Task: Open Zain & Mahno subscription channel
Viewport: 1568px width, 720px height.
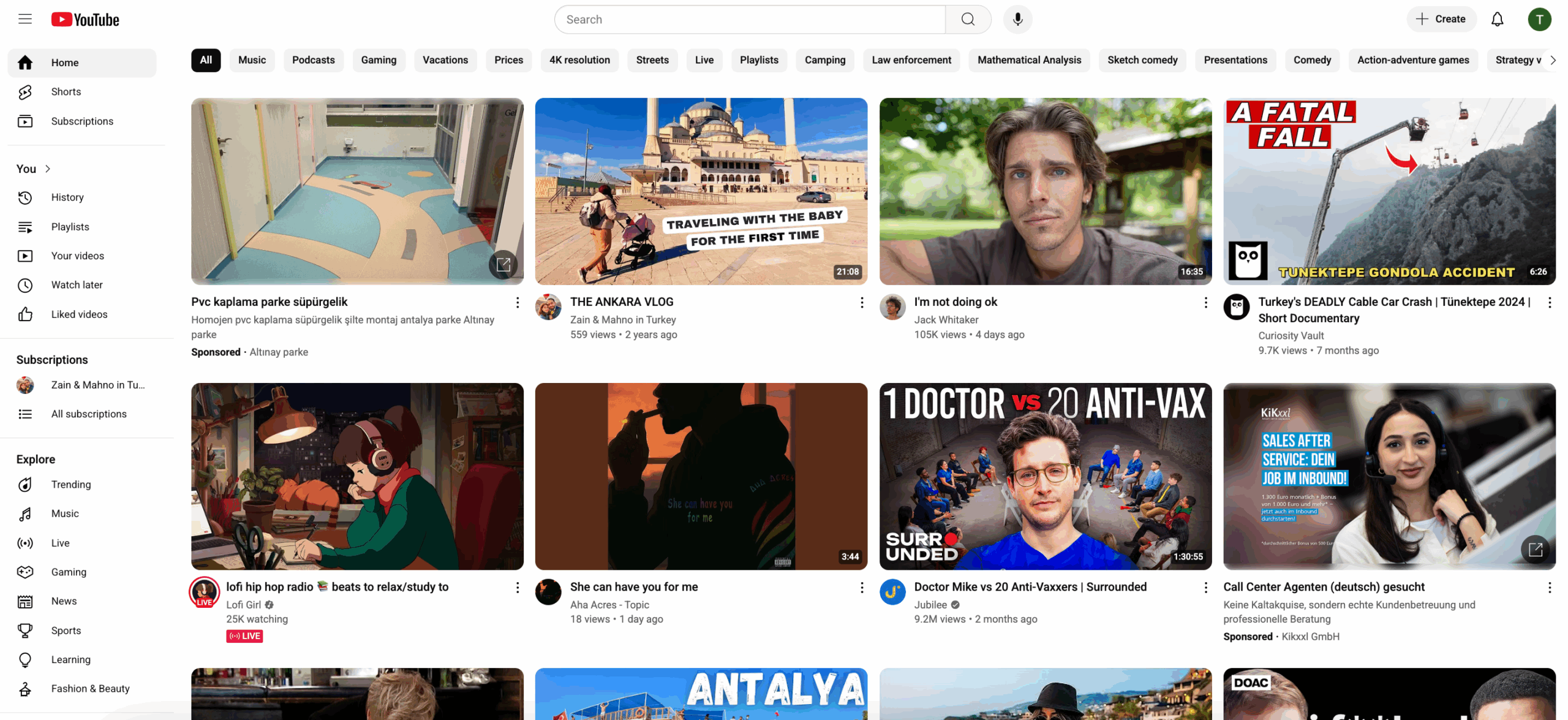Action: [x=82, y=385]
